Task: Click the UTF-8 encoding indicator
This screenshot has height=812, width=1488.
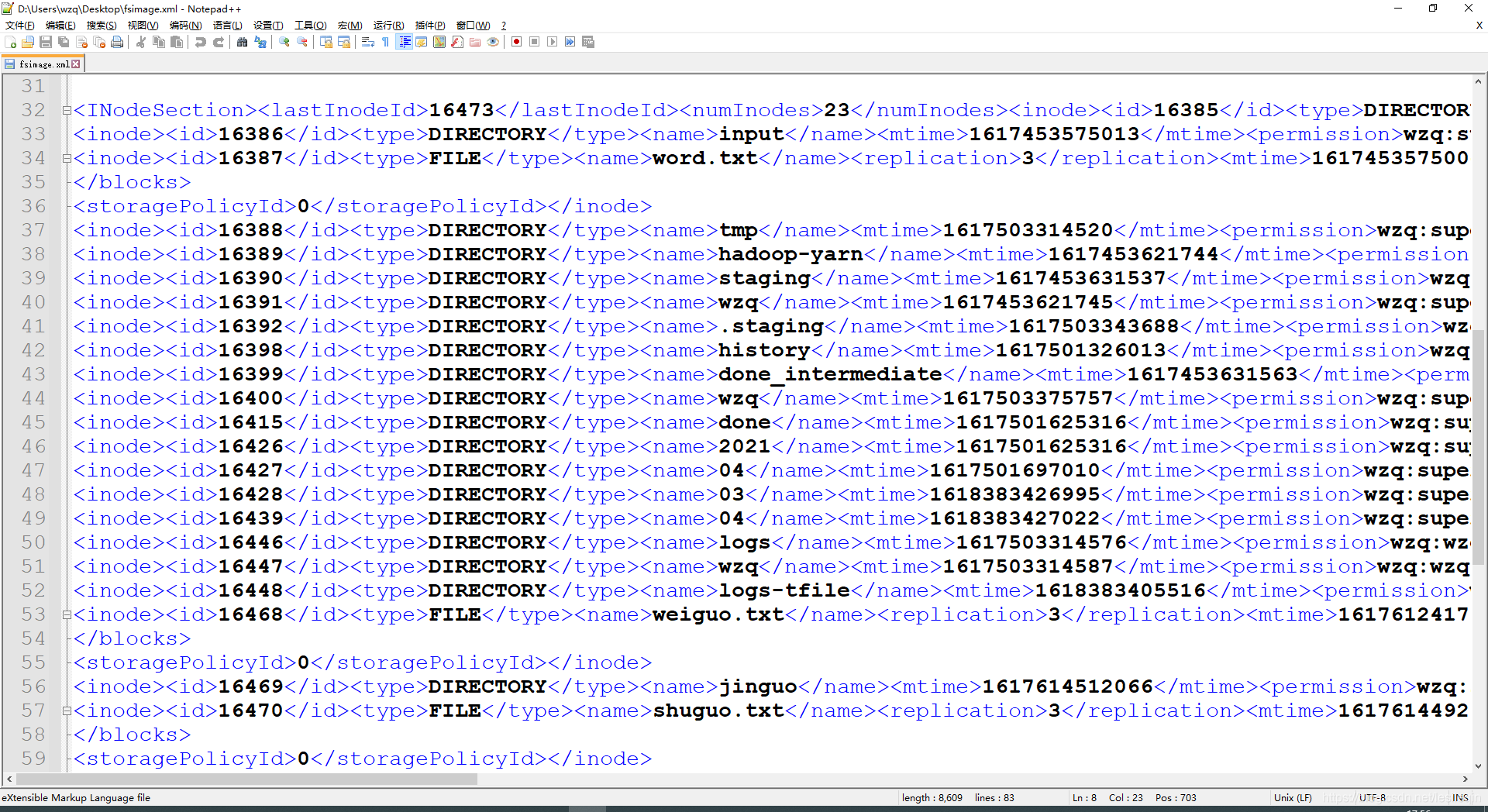Action: point(1373,798)
